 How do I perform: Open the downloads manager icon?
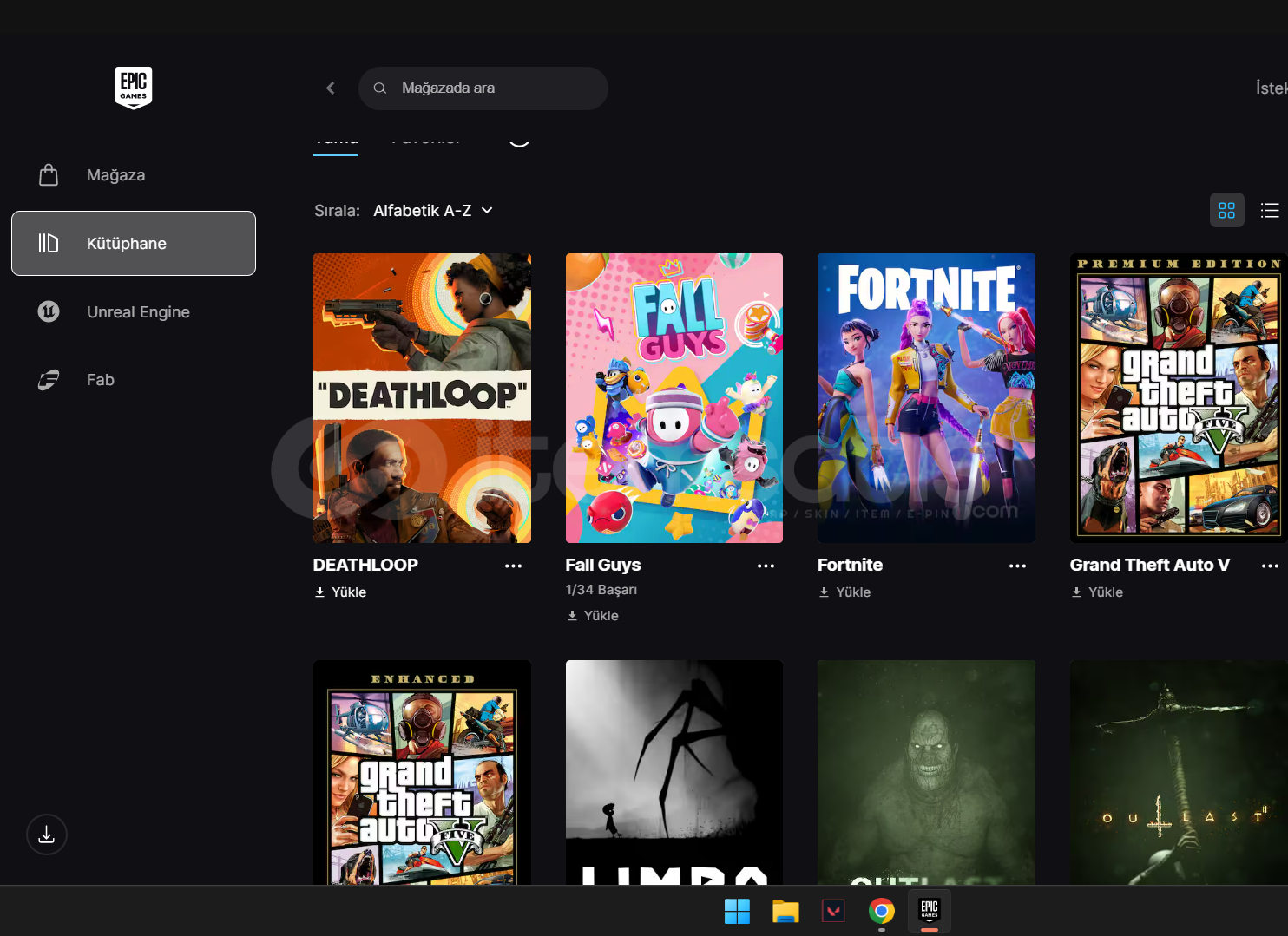[x=47, y=835]
